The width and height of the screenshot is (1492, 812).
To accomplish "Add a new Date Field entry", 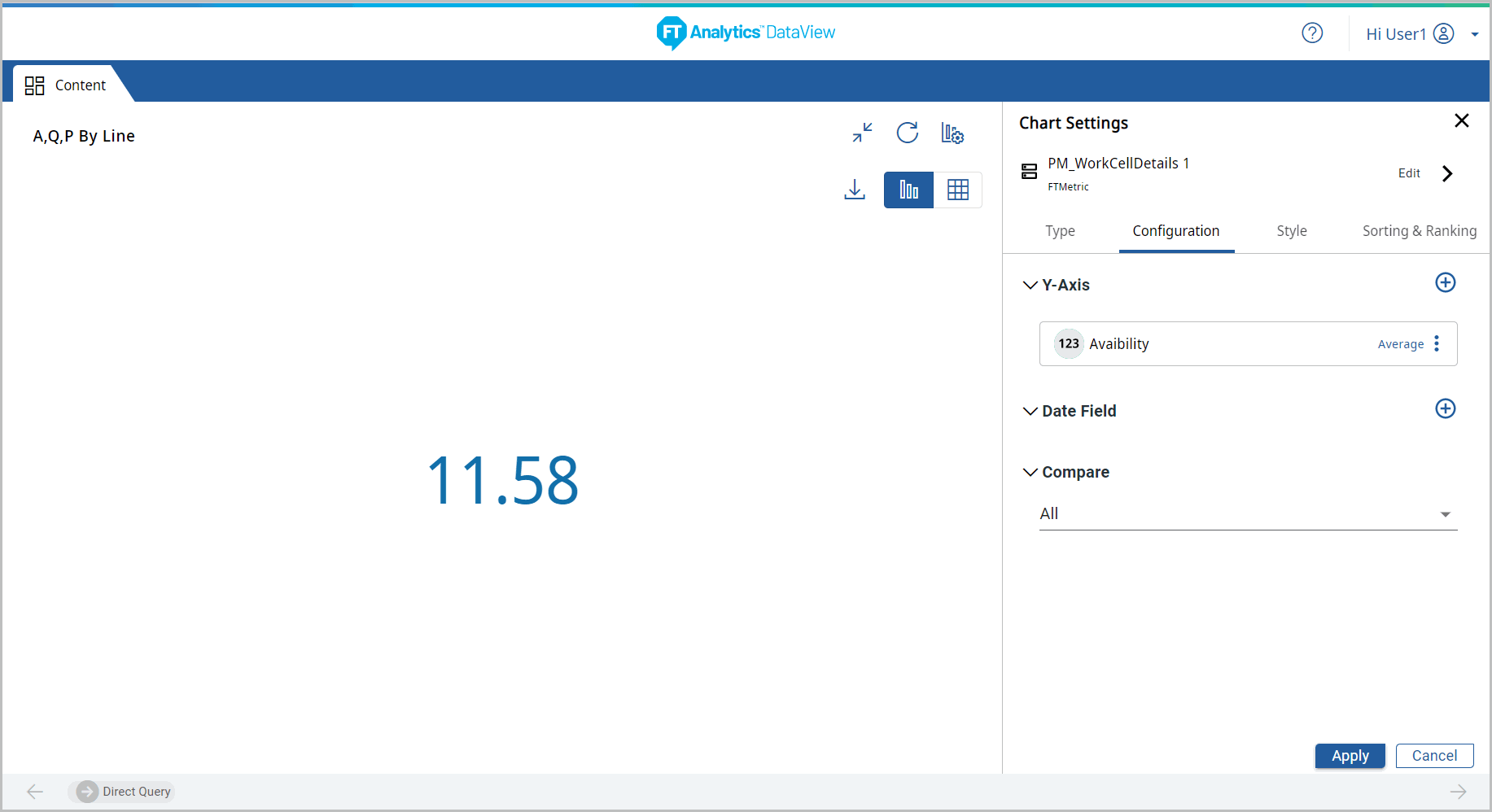I will coord(1445,409).
